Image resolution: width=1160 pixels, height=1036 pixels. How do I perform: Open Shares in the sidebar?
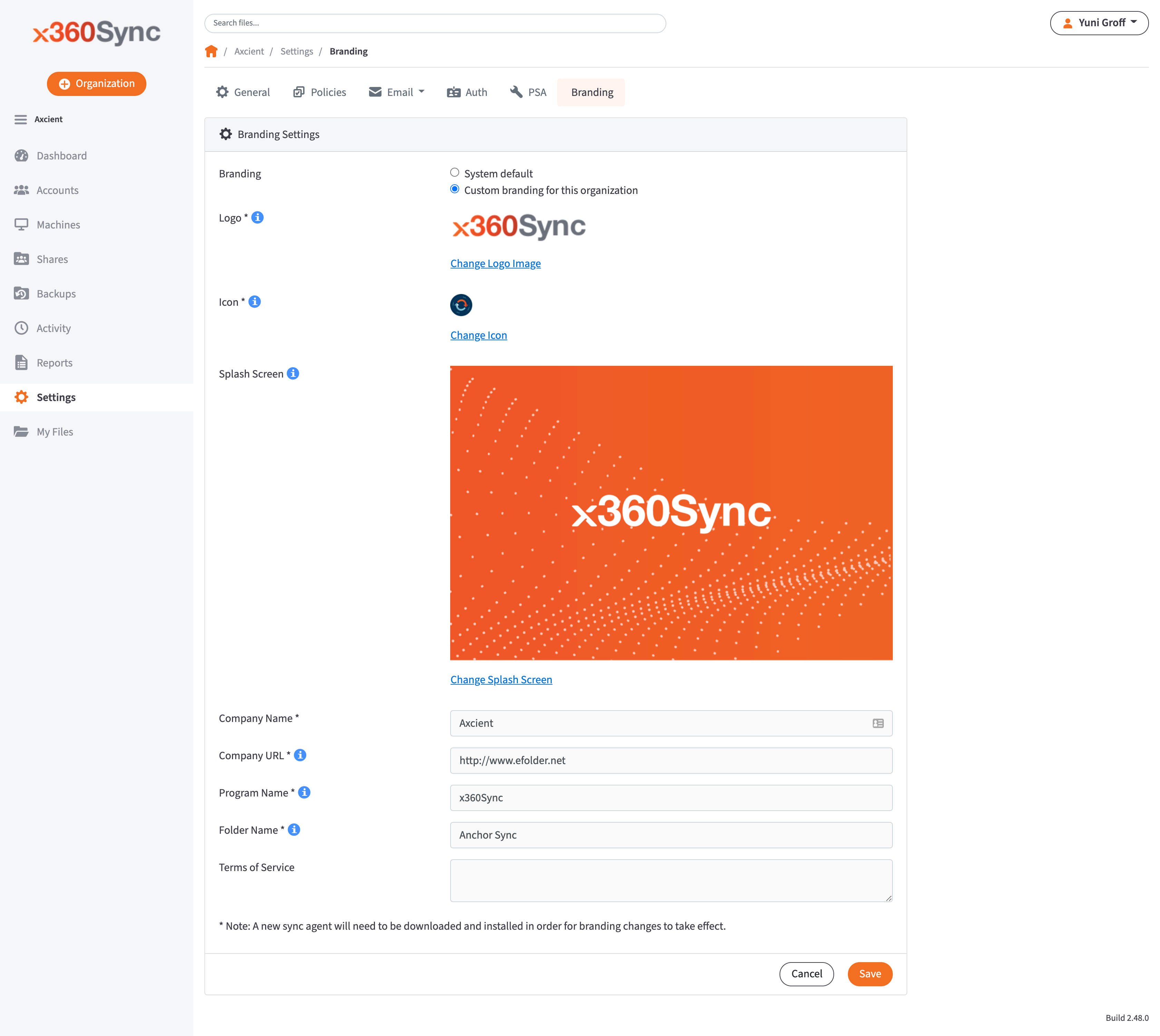(x=52, y=260)
